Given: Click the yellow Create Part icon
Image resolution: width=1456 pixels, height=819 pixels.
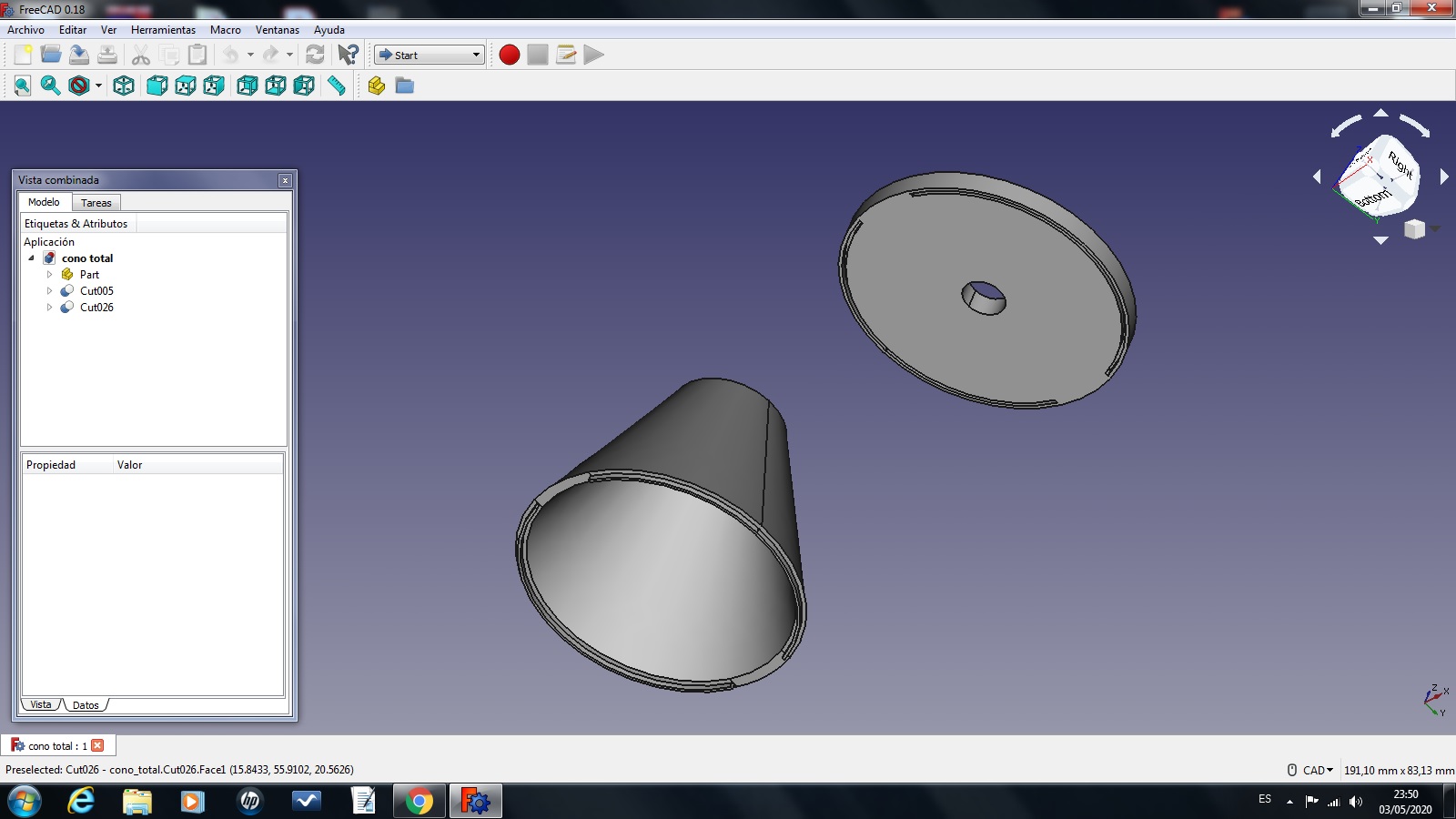Looking at the screenshot, I should tap(377, 86).
